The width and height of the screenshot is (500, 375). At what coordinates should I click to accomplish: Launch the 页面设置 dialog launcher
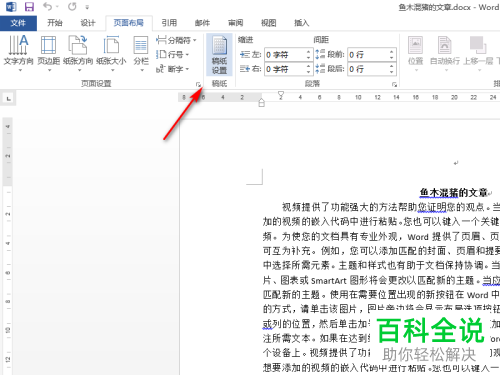pos(198,85)
